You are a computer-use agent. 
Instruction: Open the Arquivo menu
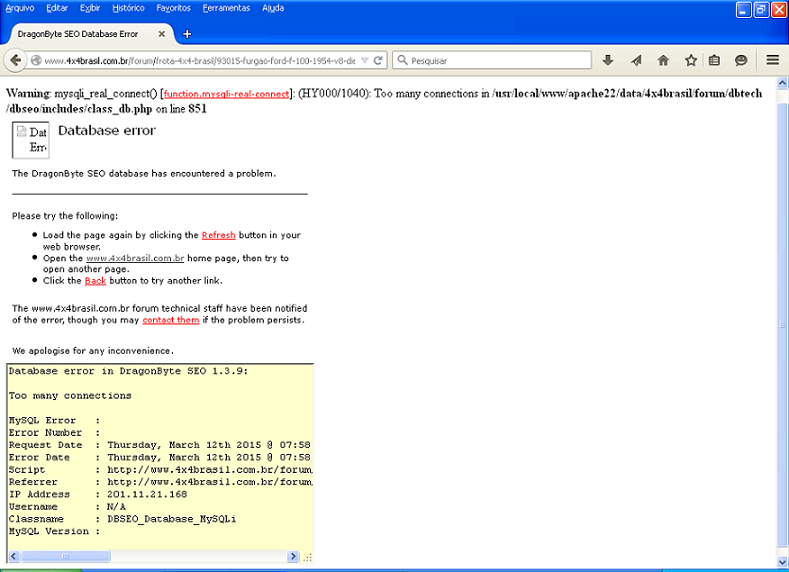coord(20,8)
